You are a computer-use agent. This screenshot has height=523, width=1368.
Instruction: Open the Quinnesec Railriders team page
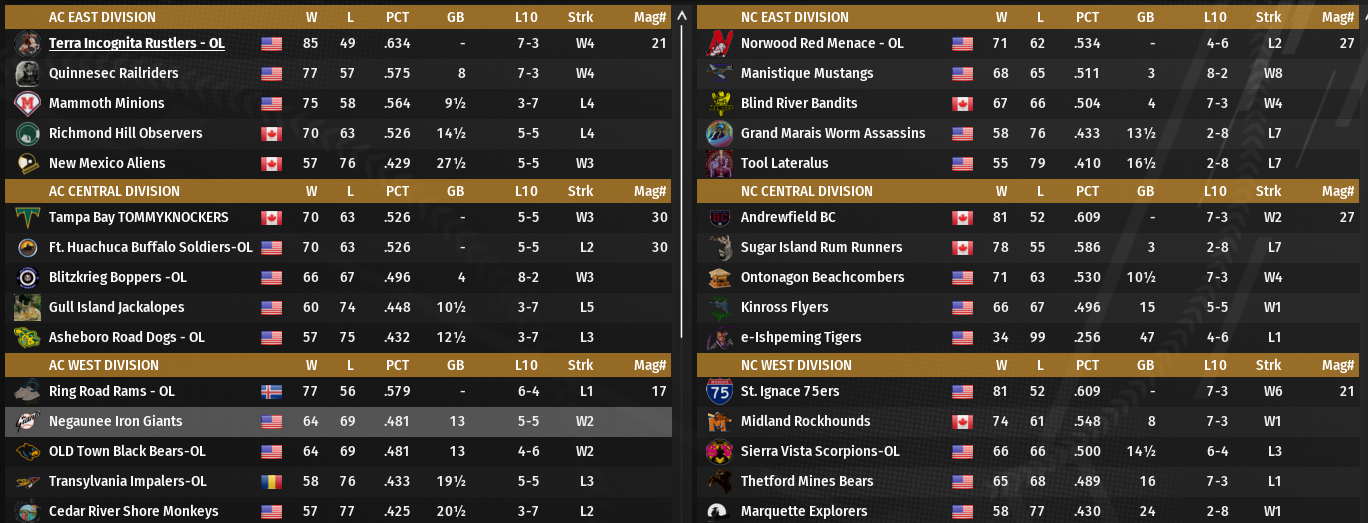pyautogui.click(x=113, y=73)
